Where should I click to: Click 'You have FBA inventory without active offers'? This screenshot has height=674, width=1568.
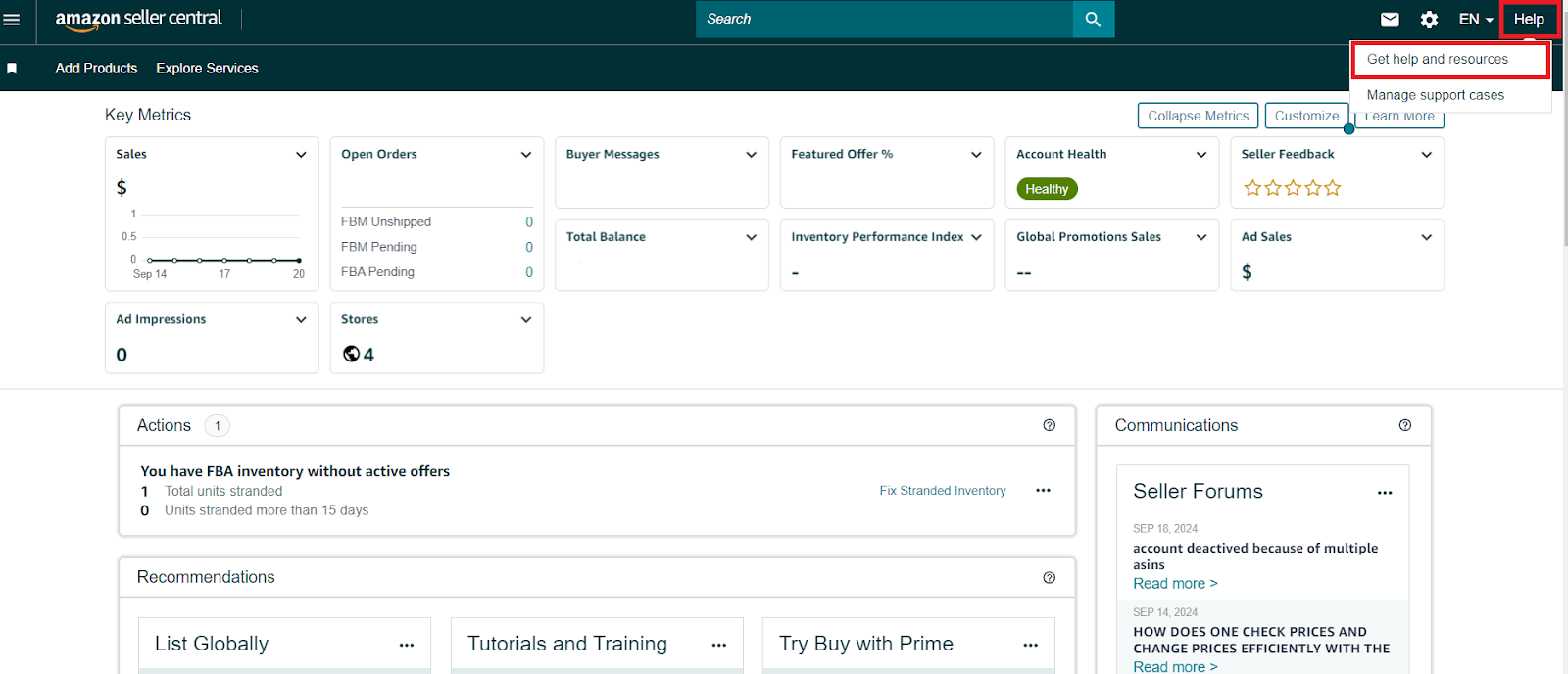pos(295,471)
